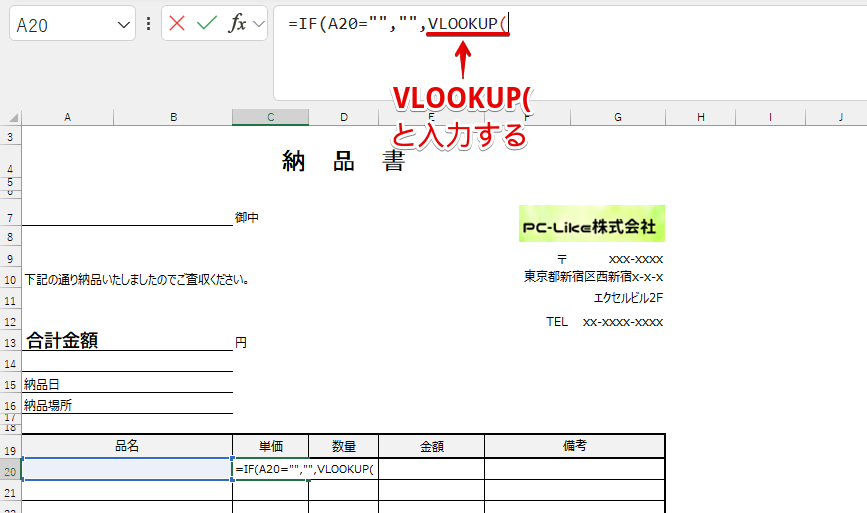
Task: Click the address 東京都新宿区西新宿x-x-x
Action: coord(593,276)
